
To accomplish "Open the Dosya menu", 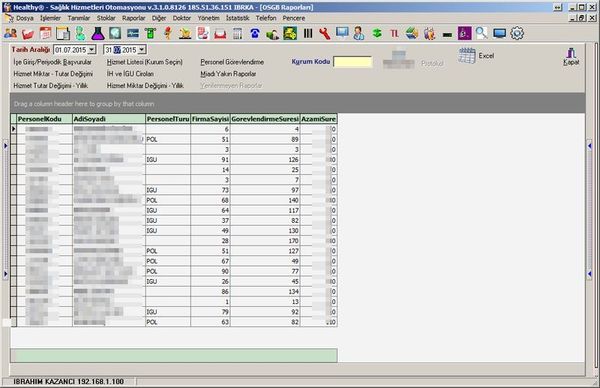I will pyautogui.click(x=25, y=18).
